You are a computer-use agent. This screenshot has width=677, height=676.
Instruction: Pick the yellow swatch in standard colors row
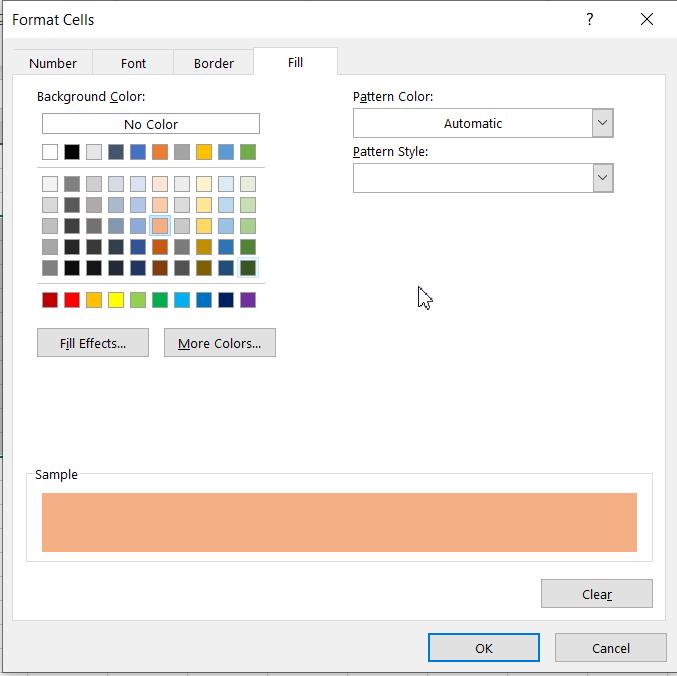116,300
